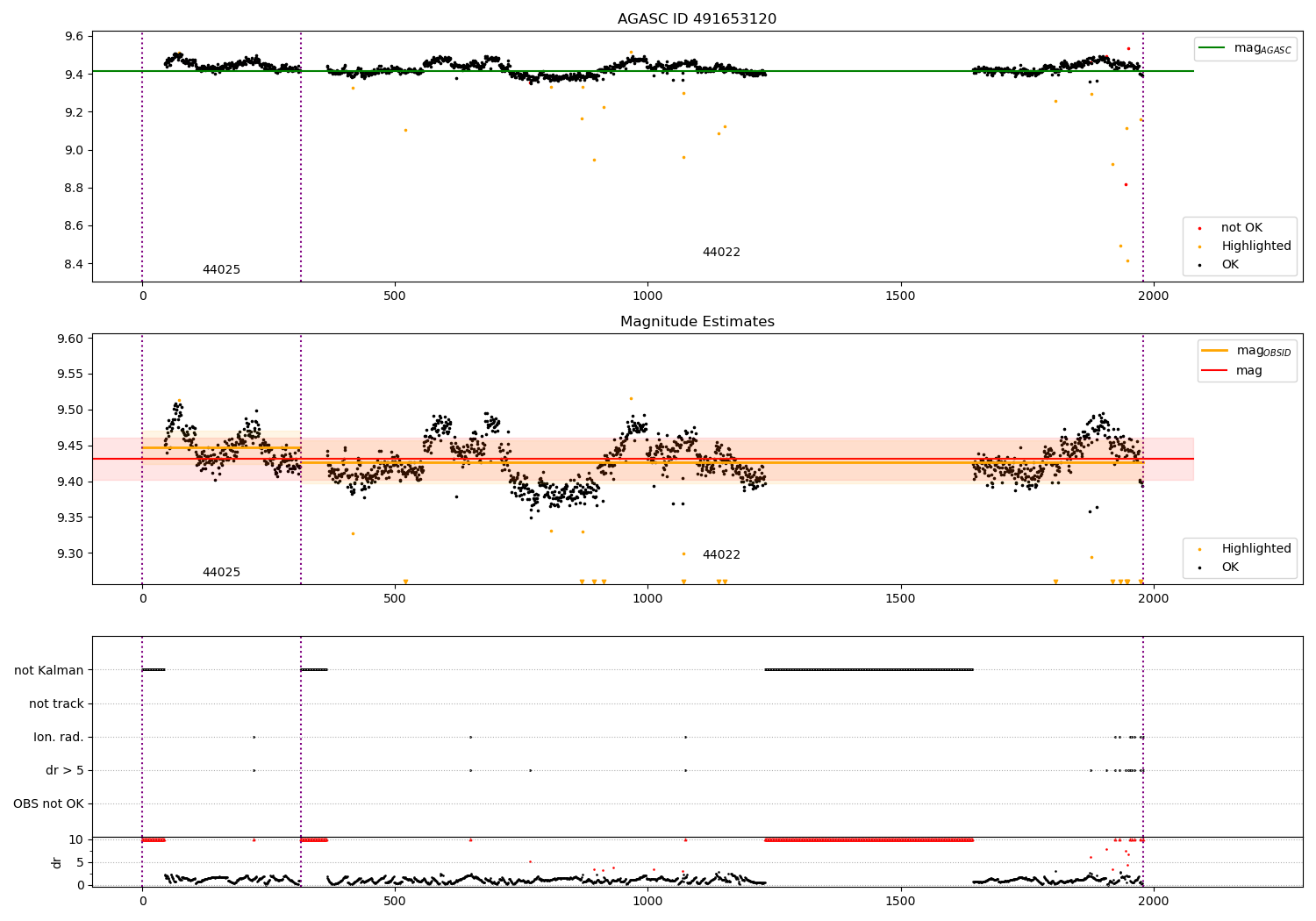Click the 'Ion. rad.' row label
Screen dimensions: 1316x921
coord(59,738)
